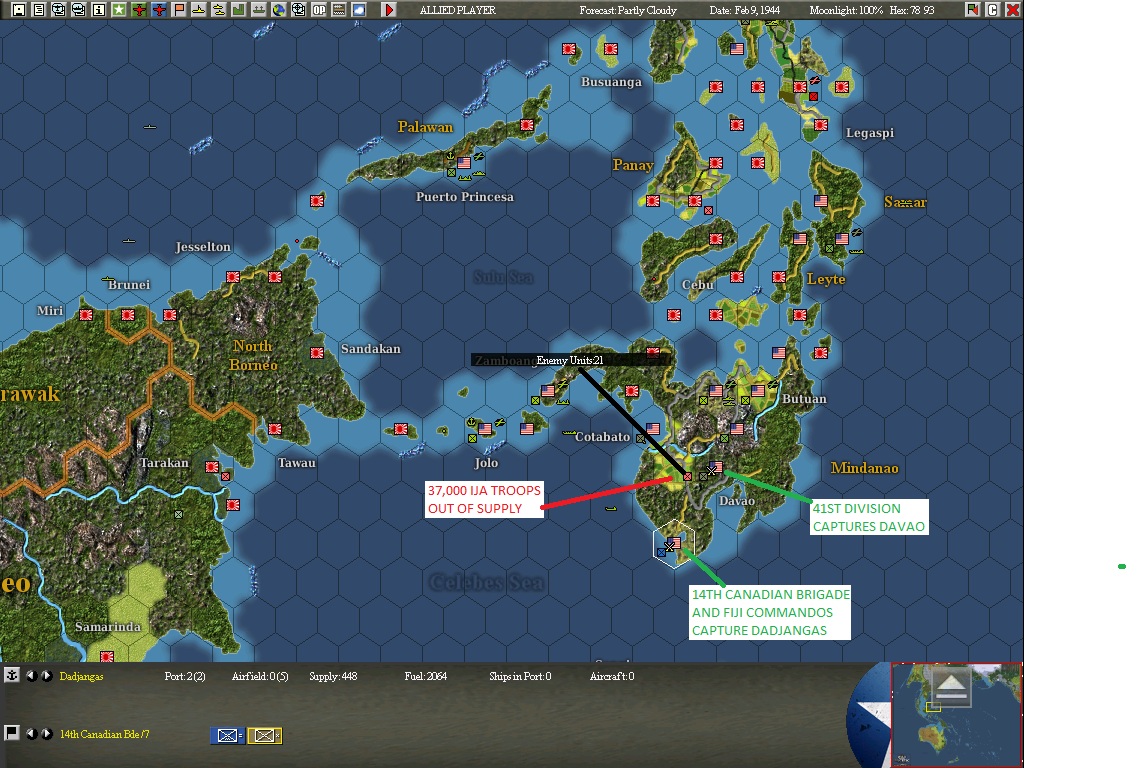This screenshot has height=774, width=1137.
Task: Click the 'ALLIED PLAYER' label
Action: click(458, 10)
